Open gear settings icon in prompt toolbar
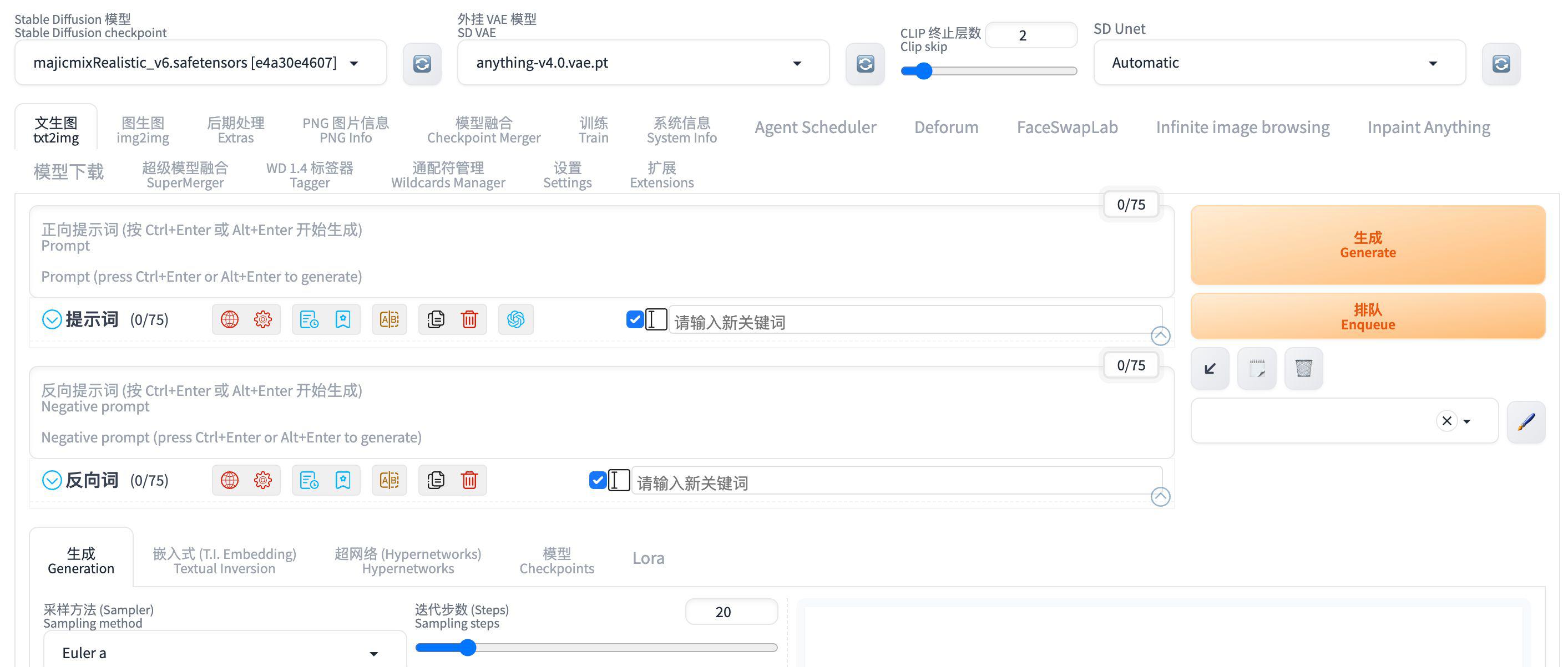The image size is (1568, 667). (263, 319)
